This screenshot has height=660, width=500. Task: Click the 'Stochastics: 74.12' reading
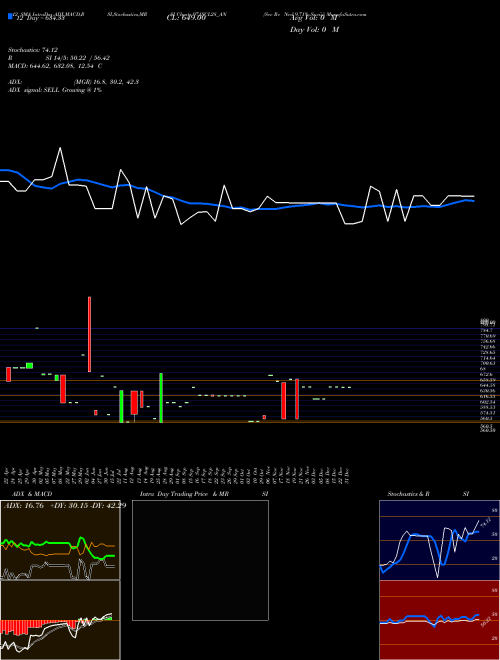32,50
